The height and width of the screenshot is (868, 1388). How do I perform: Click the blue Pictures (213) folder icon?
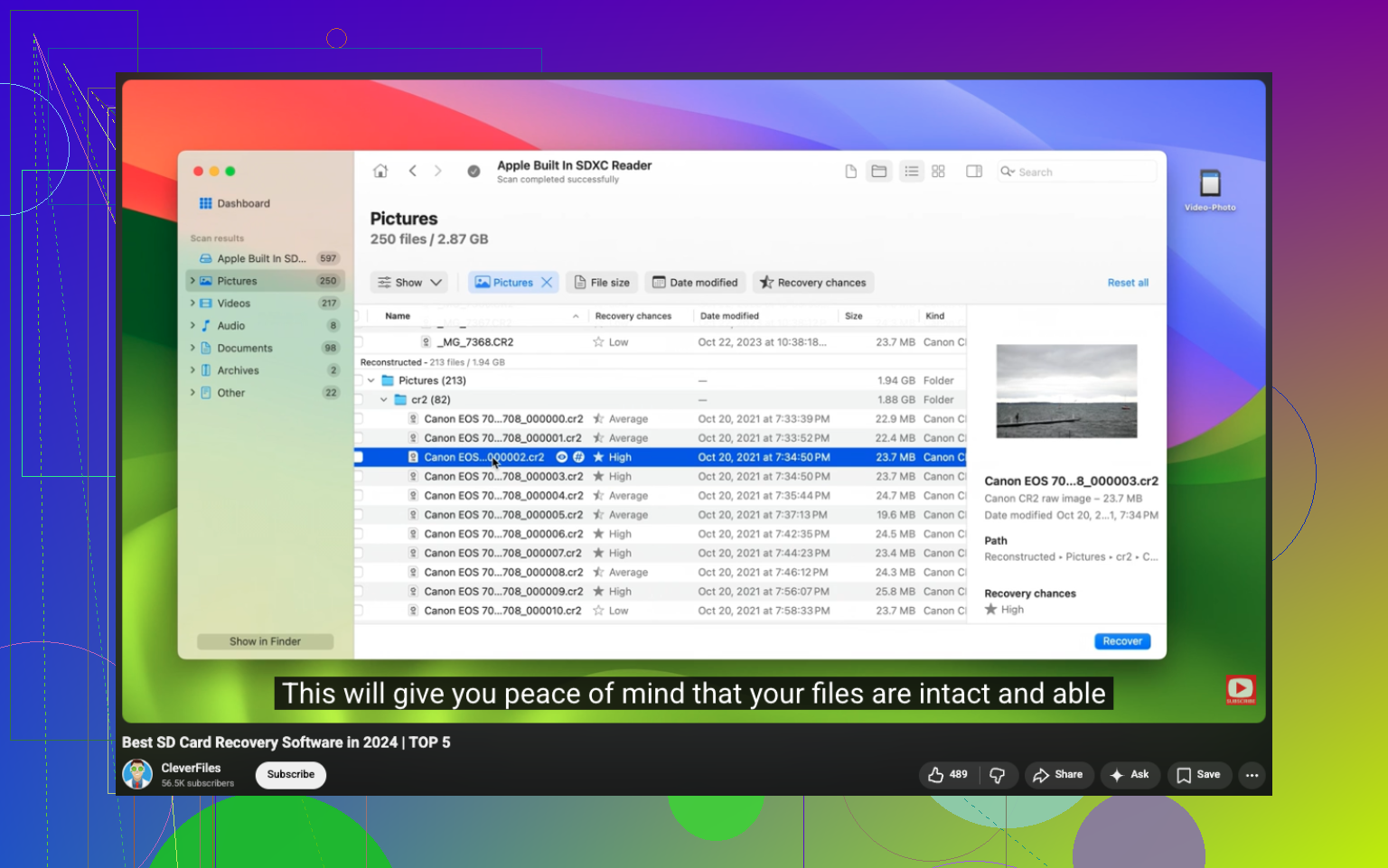[388, 380]
